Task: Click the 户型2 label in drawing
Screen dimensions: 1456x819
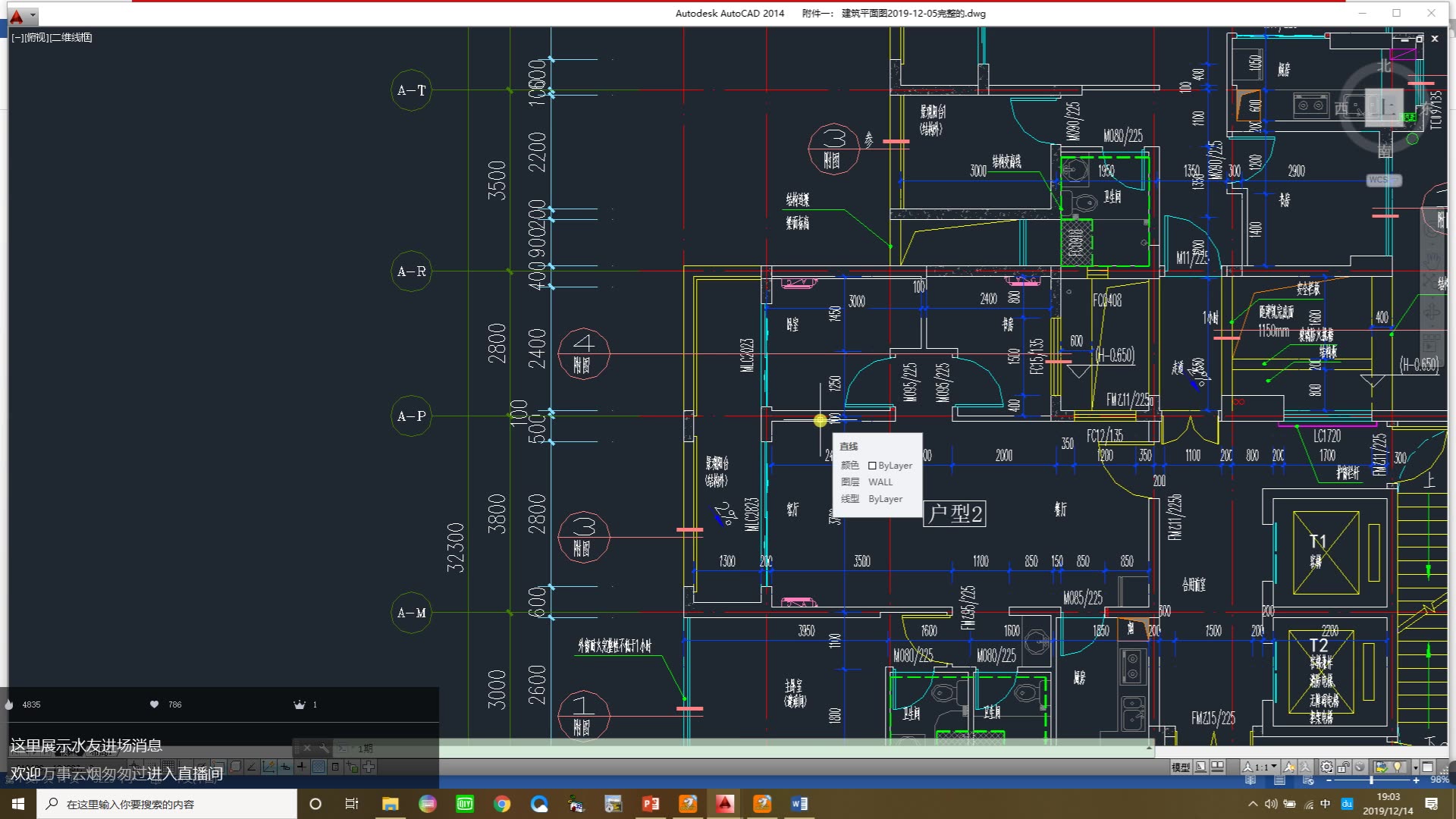Action: tap(955, 513)
